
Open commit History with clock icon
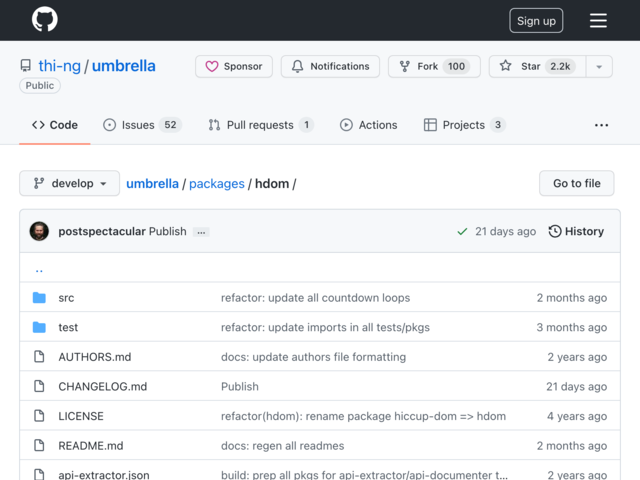click(x=576, y=231)
